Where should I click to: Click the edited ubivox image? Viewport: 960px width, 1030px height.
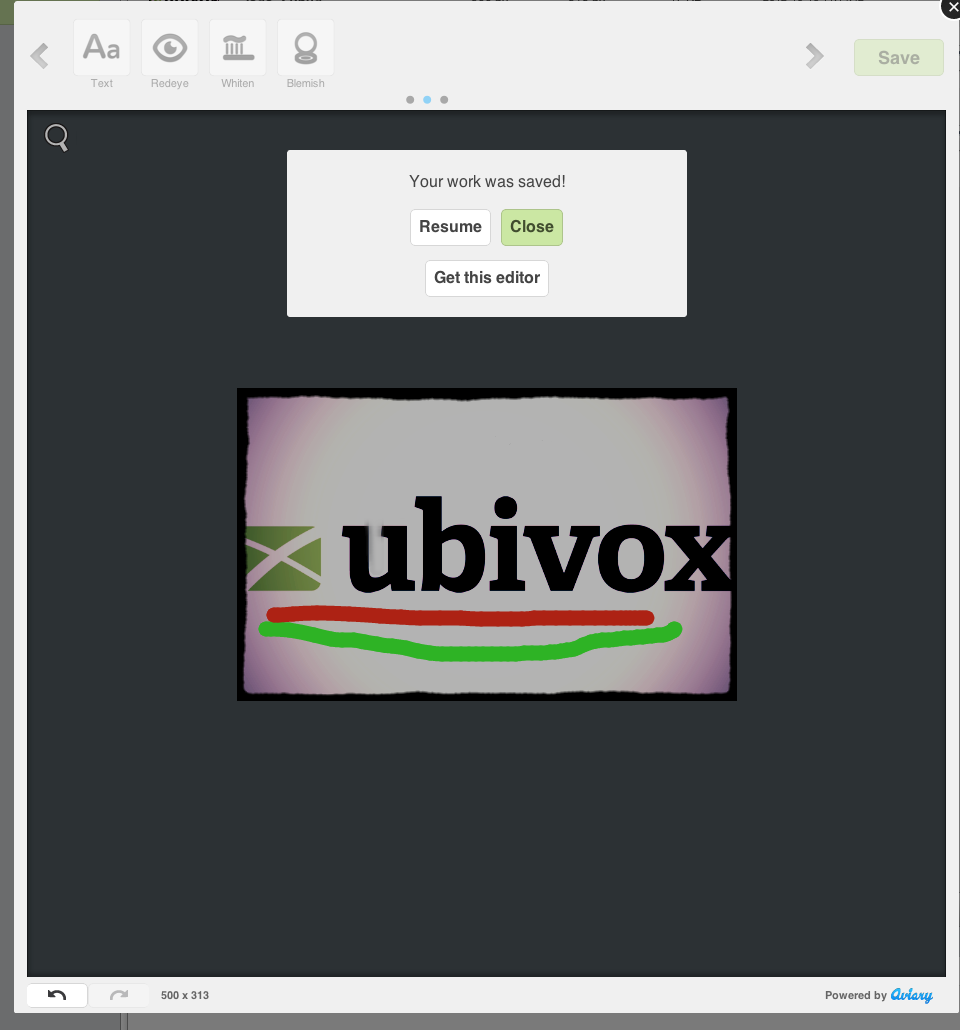click(x=487, y=545)
